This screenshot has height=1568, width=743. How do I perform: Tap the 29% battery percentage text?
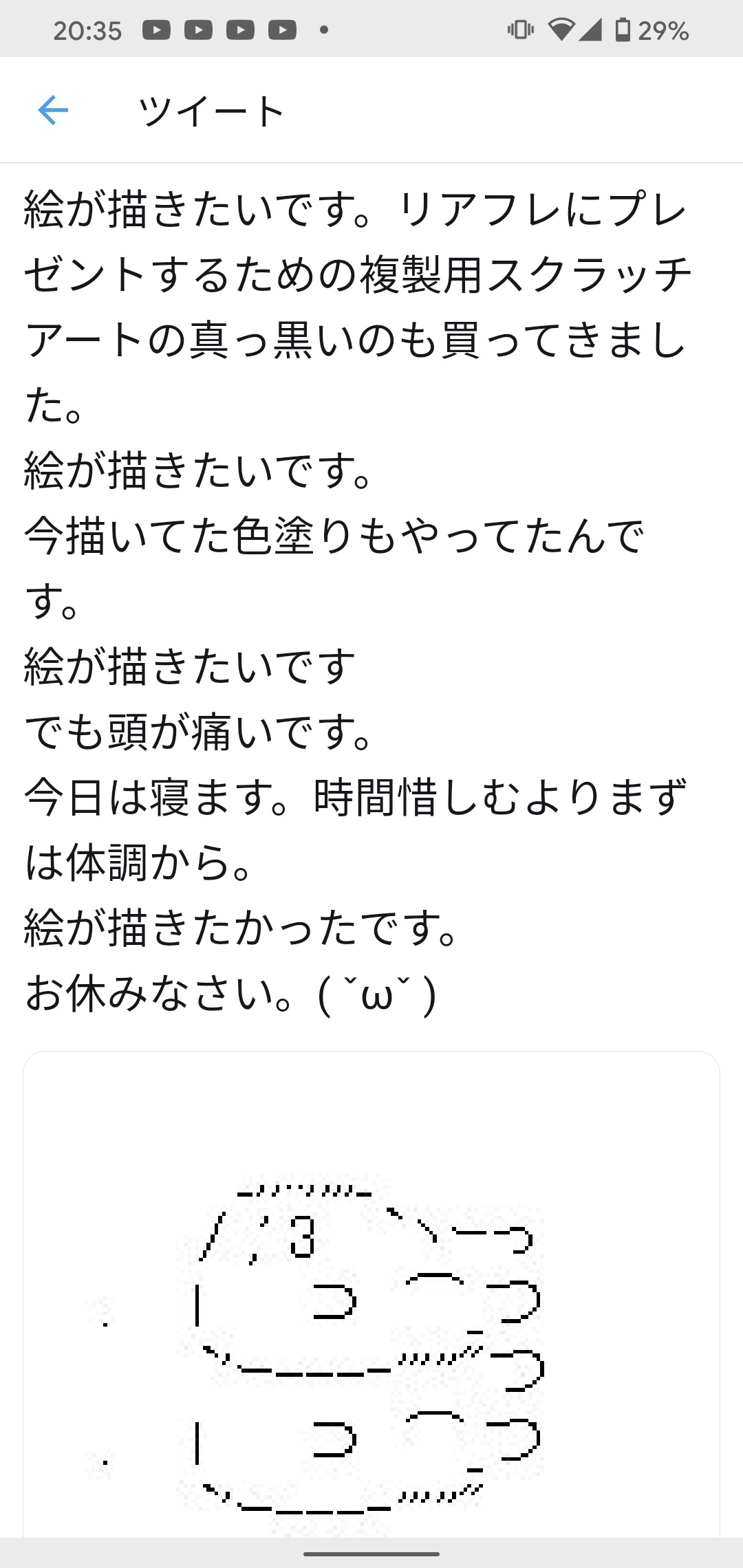coord(664,31)
